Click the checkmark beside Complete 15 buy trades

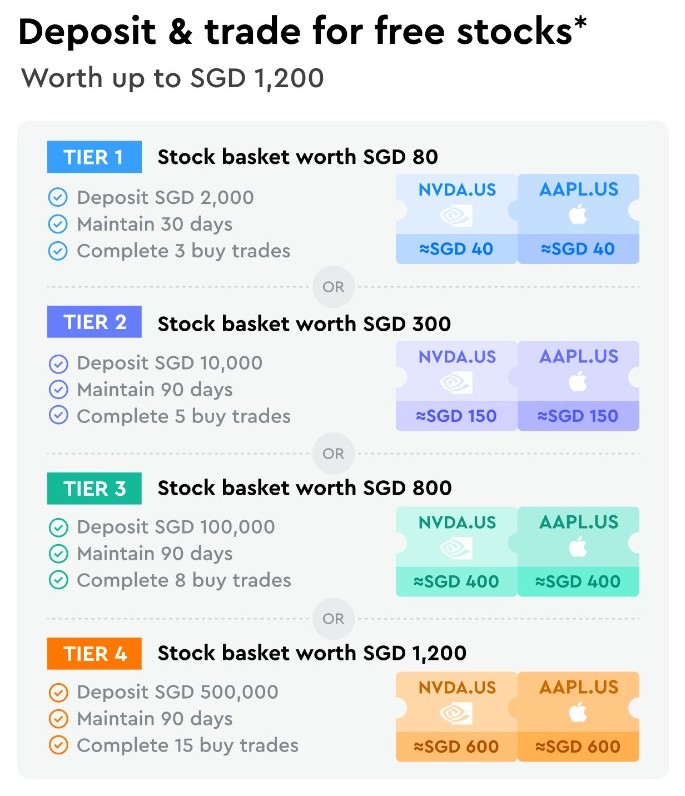coord(58,745)
